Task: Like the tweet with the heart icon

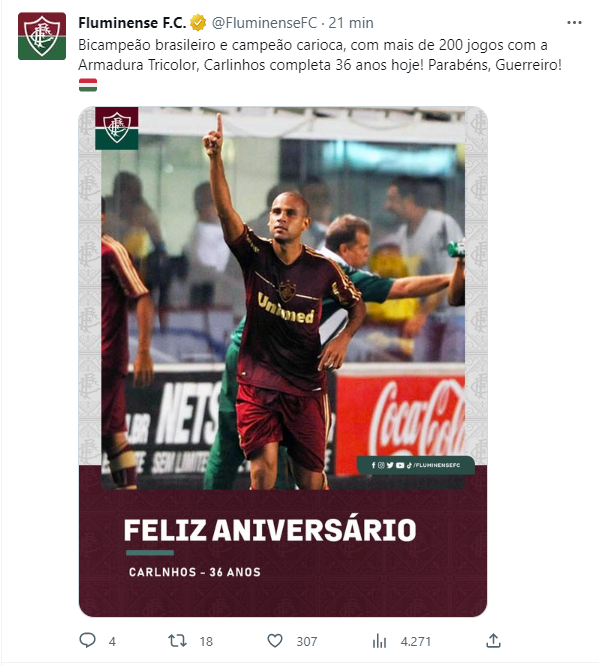Action: tap(275, 641)
